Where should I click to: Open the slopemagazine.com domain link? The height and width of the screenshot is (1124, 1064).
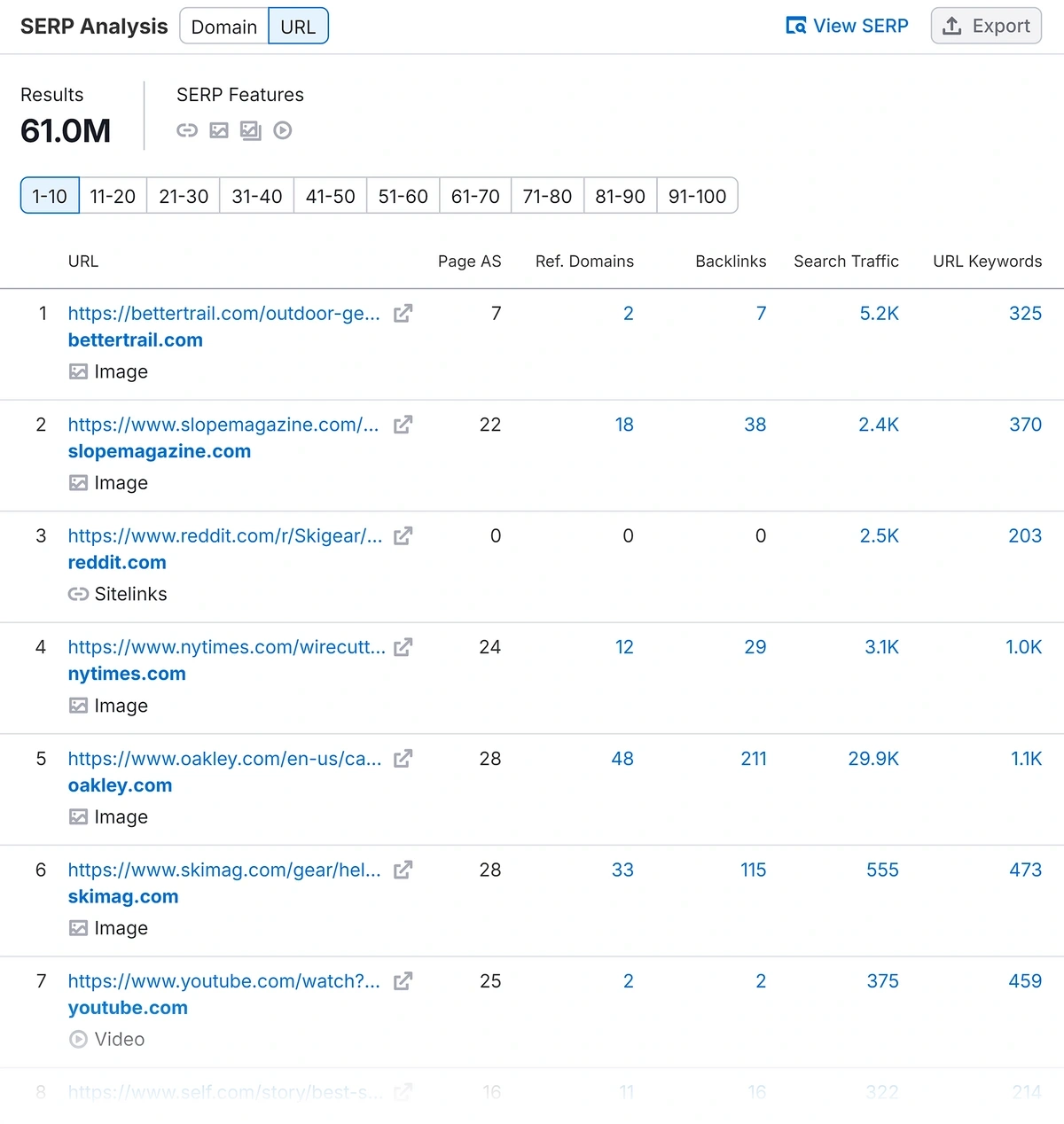(160, 451)
